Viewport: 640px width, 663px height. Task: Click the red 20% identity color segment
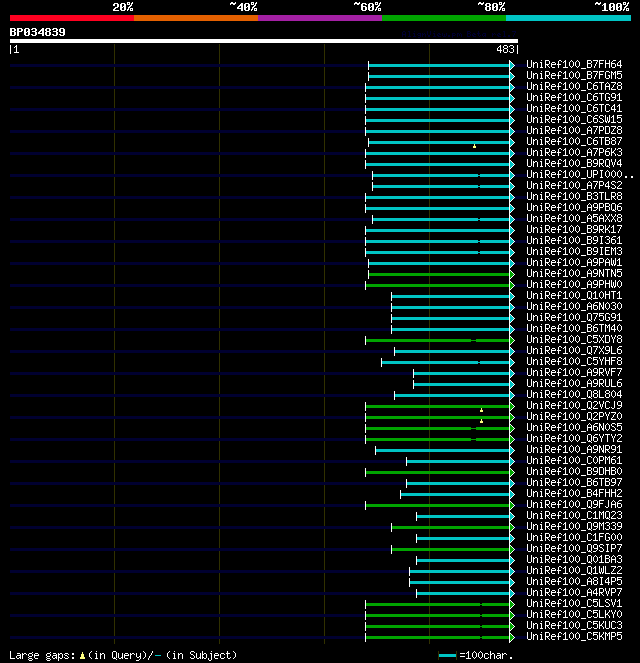pyautogui.click(x=72, y=18)
